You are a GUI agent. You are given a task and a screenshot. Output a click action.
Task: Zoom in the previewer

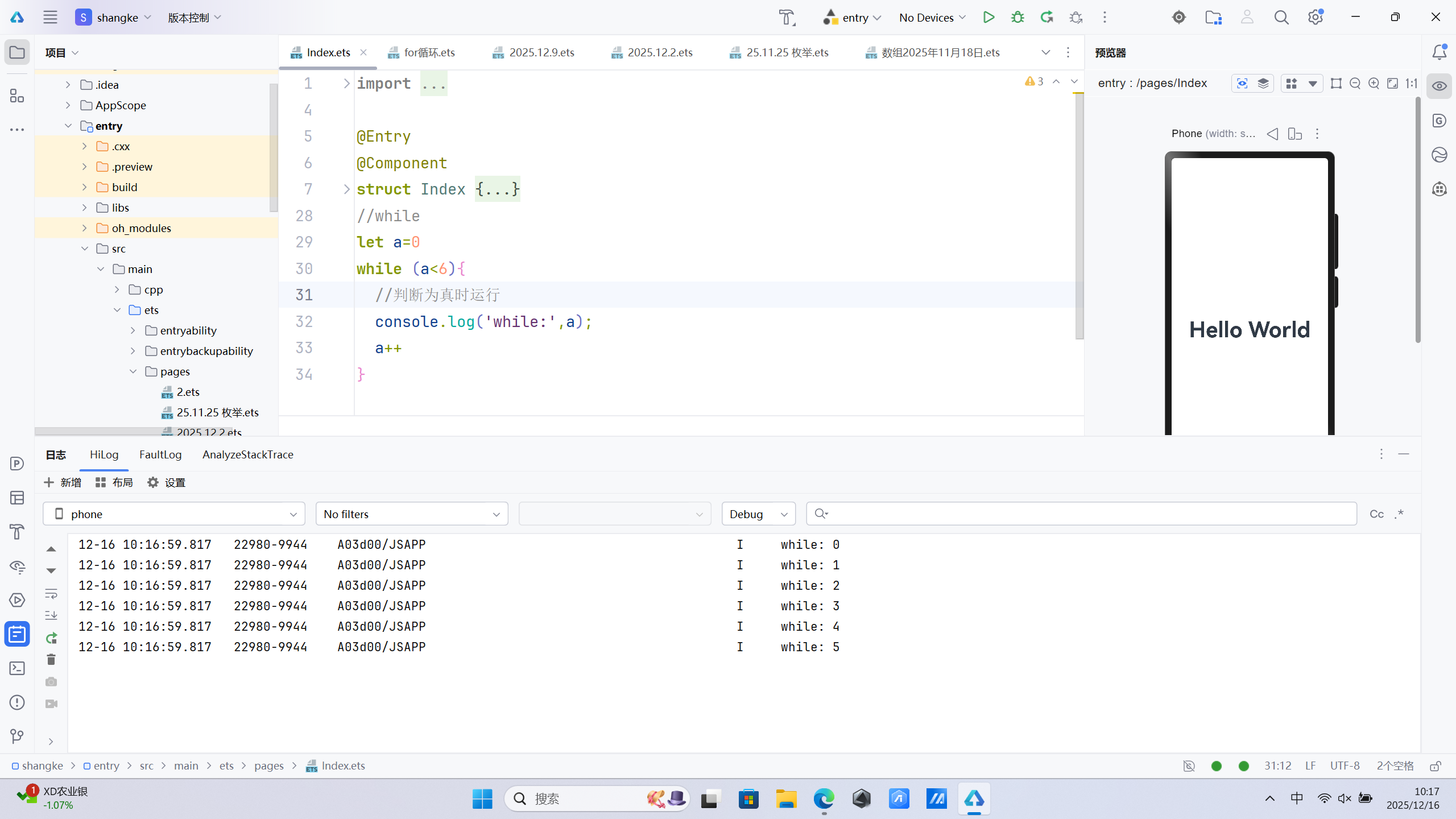(1374, 84)
